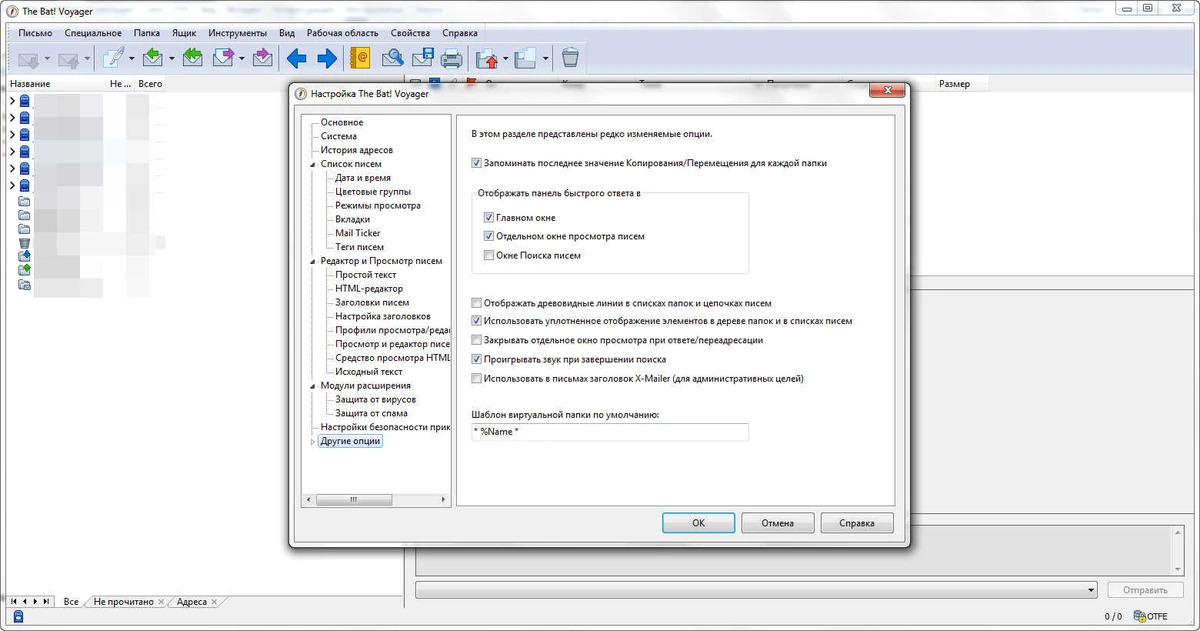
Task: Close the Адреса tab with its X
Action: click(214, 602)
